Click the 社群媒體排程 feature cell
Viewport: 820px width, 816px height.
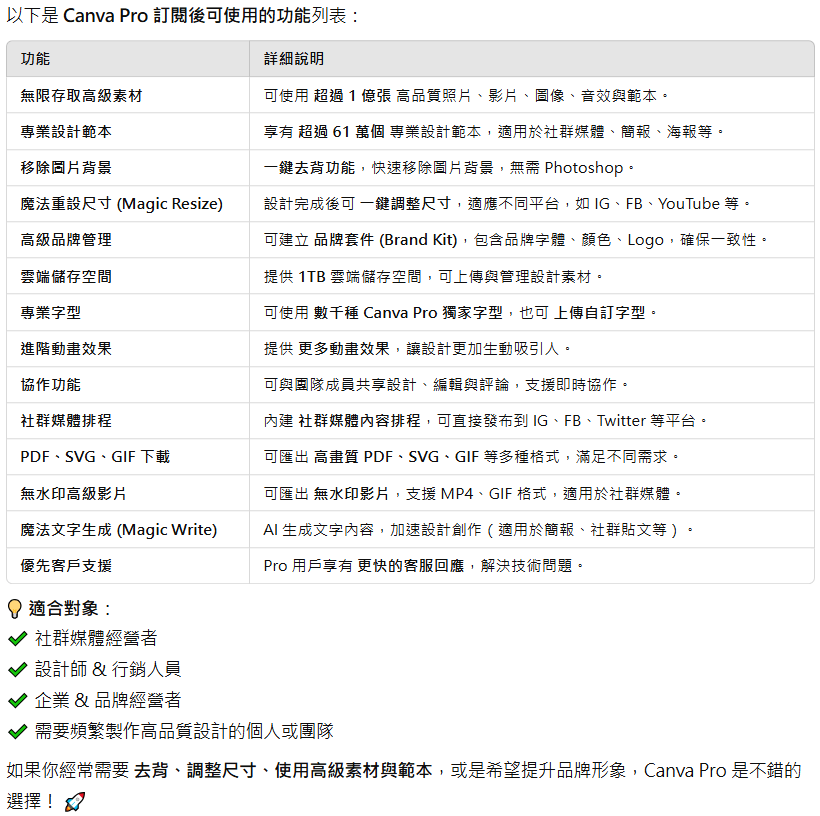click(x=66, y=421)
